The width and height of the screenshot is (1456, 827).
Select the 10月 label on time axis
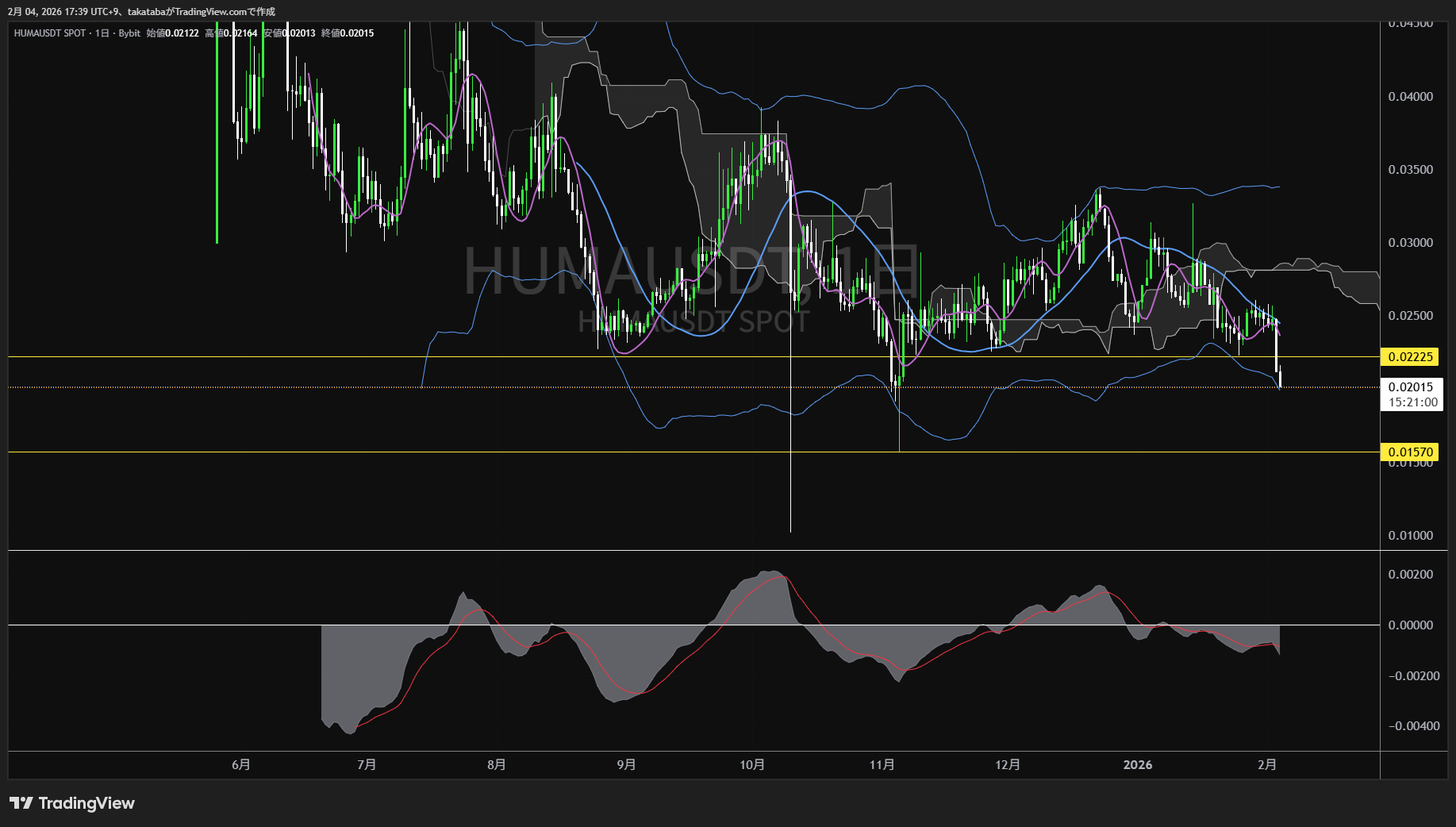pyautogui.click(x=751, y=764)
